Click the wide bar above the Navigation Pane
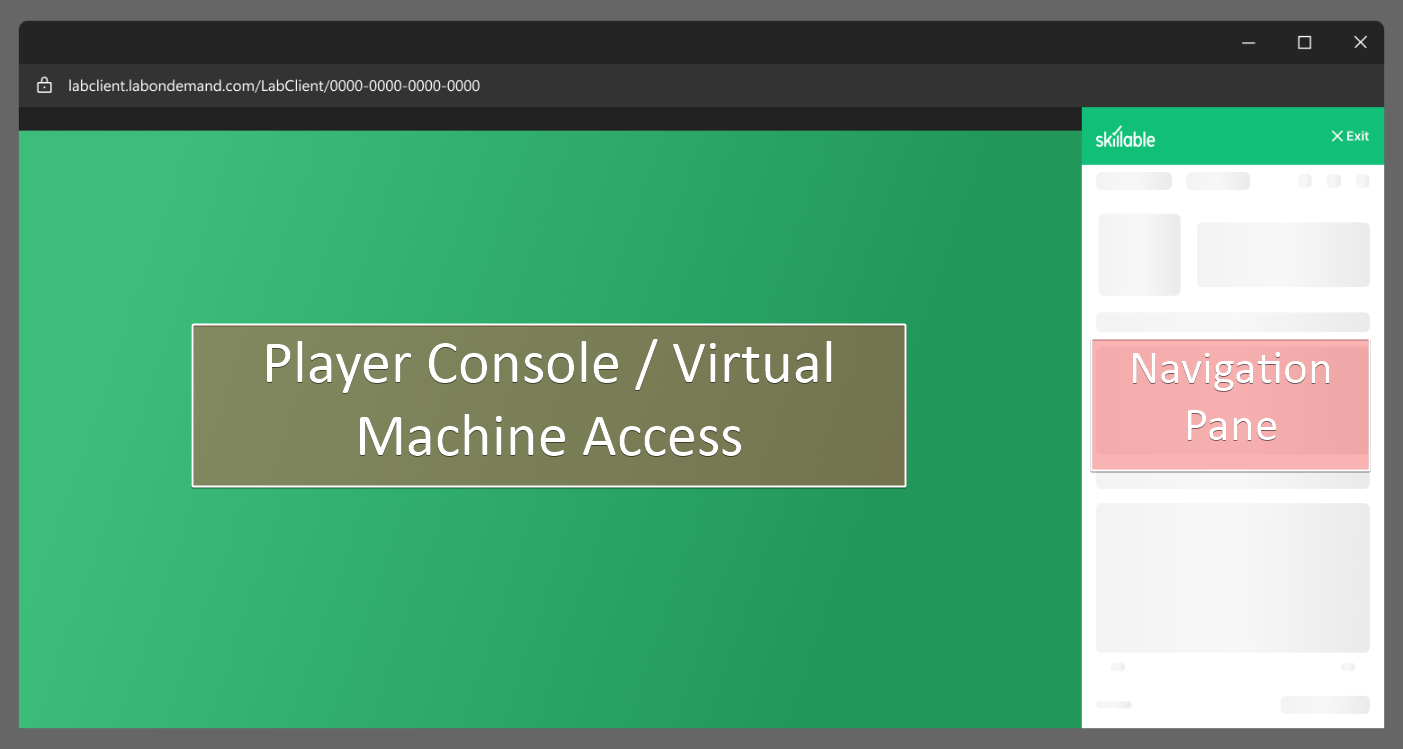The height and width of the screenshot is (749, 1403). (1231, 321)
